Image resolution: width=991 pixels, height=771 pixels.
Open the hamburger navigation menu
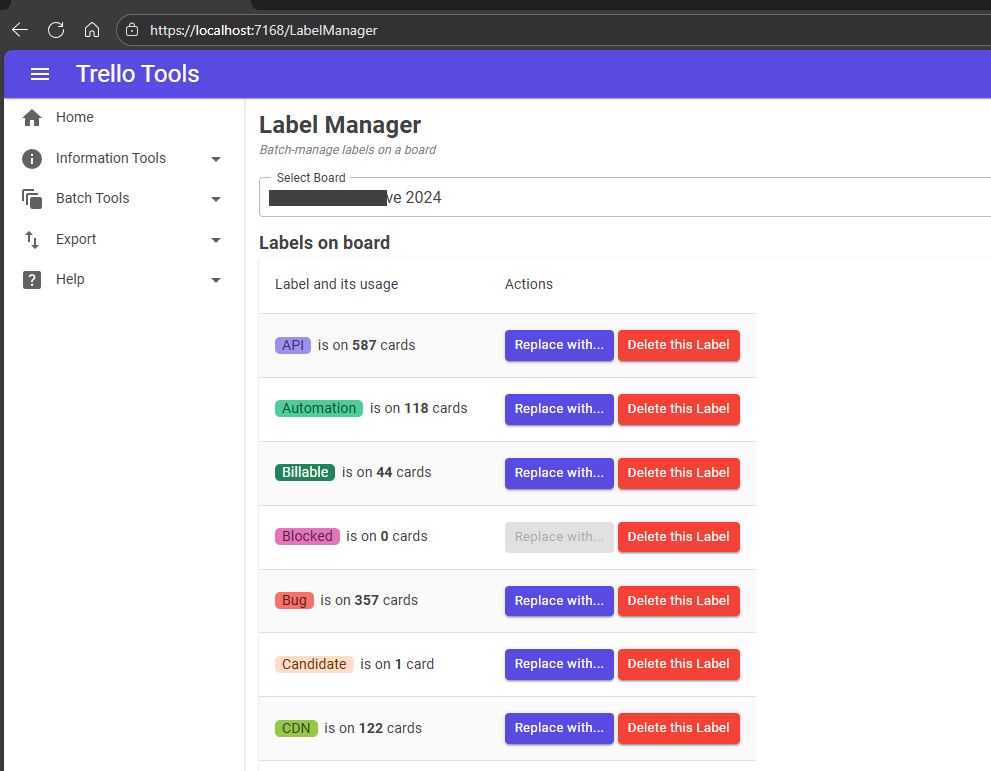click(40, 74)
